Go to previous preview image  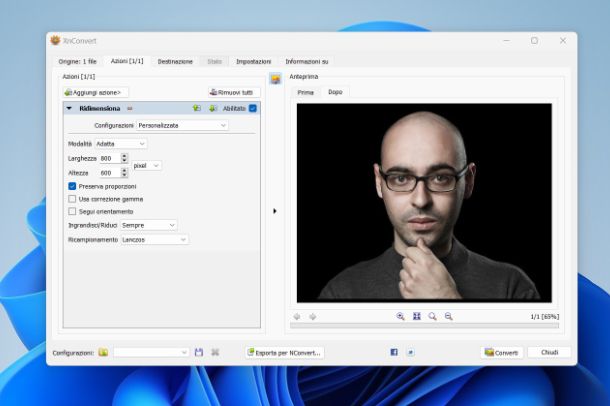tap(297, 317)
